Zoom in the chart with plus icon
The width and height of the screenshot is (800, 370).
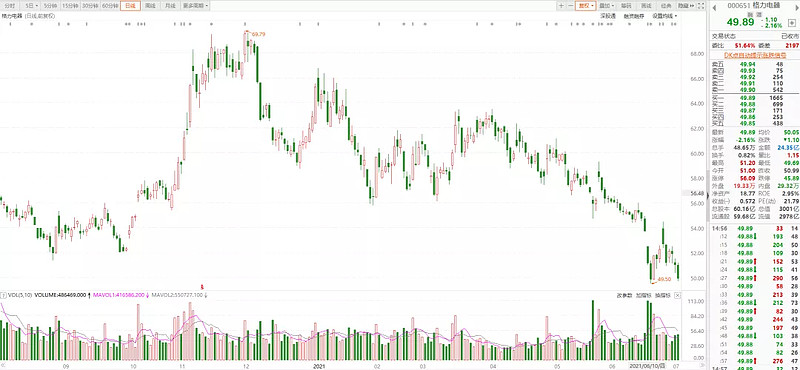pyautogui.click(x=561, y=6)
